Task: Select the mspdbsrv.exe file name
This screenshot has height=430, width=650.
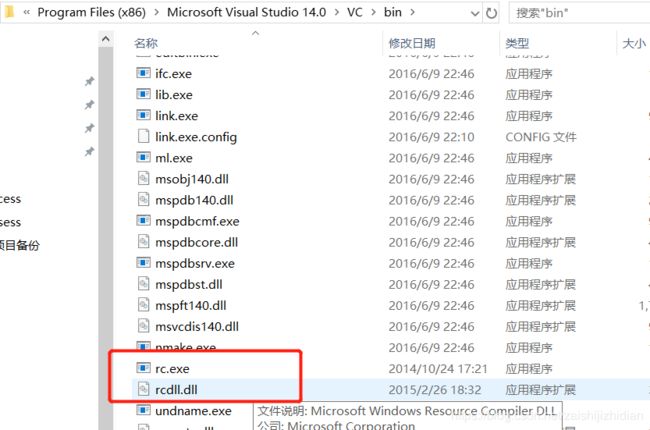Action: pos(195,264)
